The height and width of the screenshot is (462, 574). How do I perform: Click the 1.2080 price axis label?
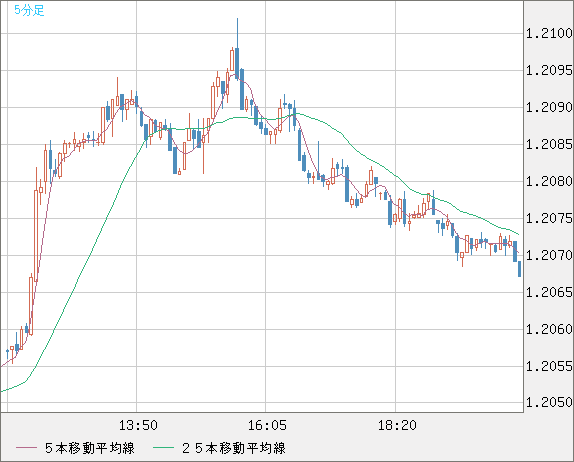coord(549,181)
